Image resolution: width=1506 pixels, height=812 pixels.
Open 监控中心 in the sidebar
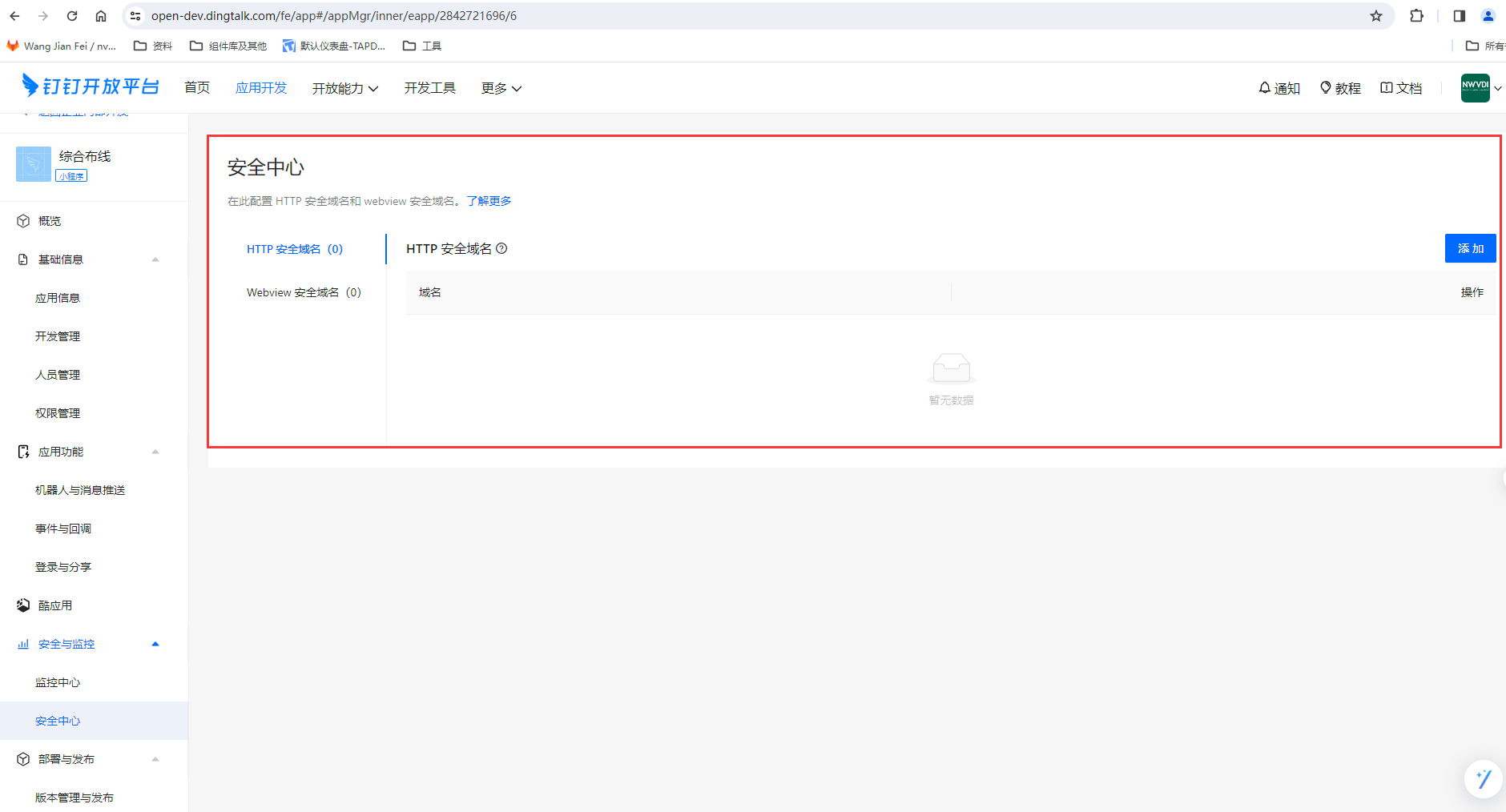58,682
